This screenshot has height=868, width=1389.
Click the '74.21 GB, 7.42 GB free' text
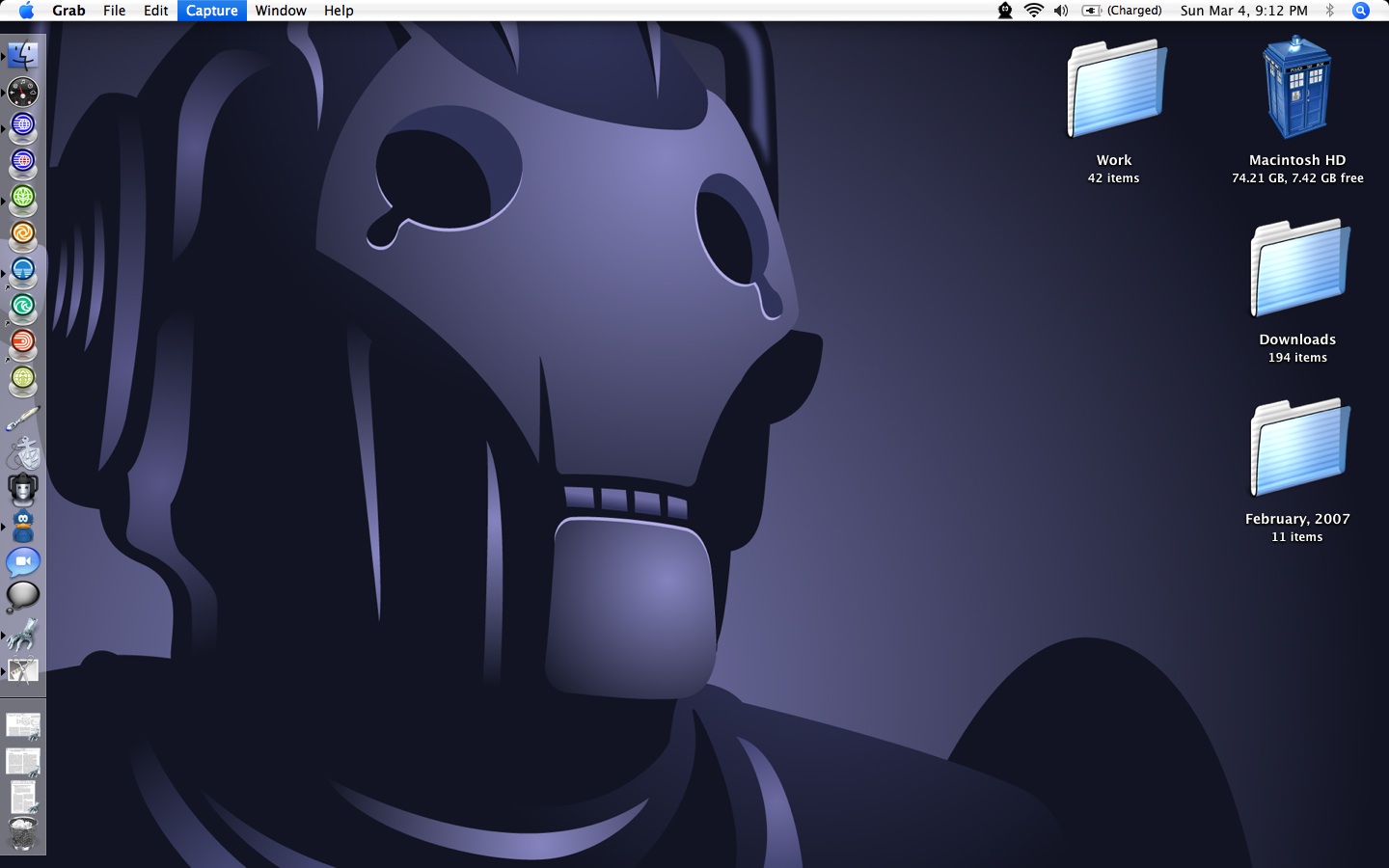(1297, 178)
